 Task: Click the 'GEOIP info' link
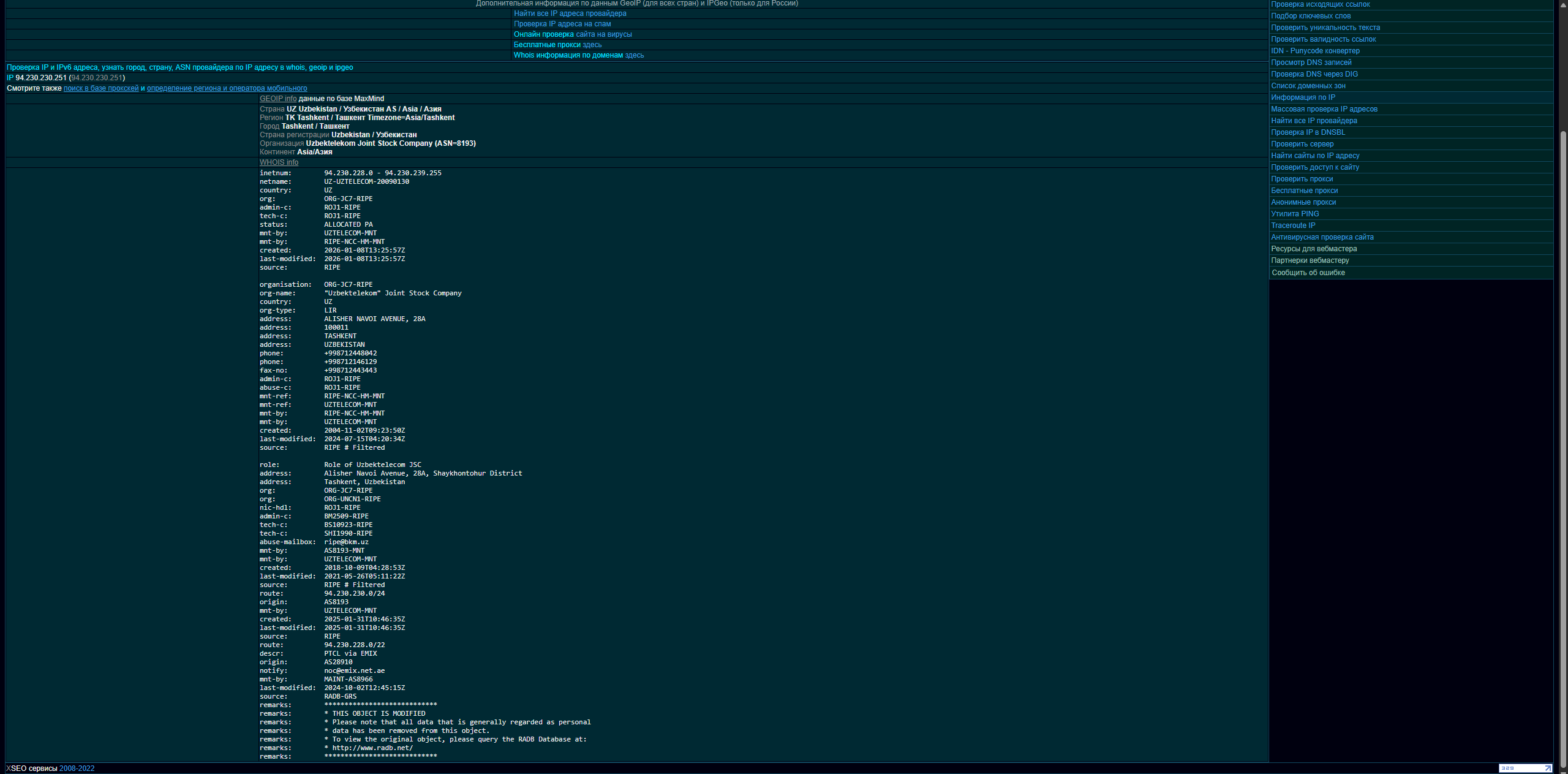pyautogui.click(x=277, y=99)
